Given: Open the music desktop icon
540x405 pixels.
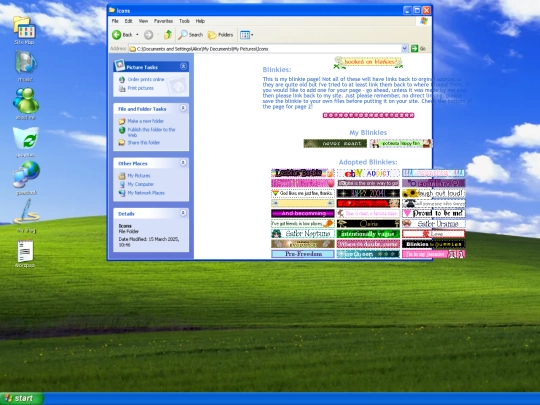Looking at the screenshot, I should pyautogui.click(x=25, y=66).
